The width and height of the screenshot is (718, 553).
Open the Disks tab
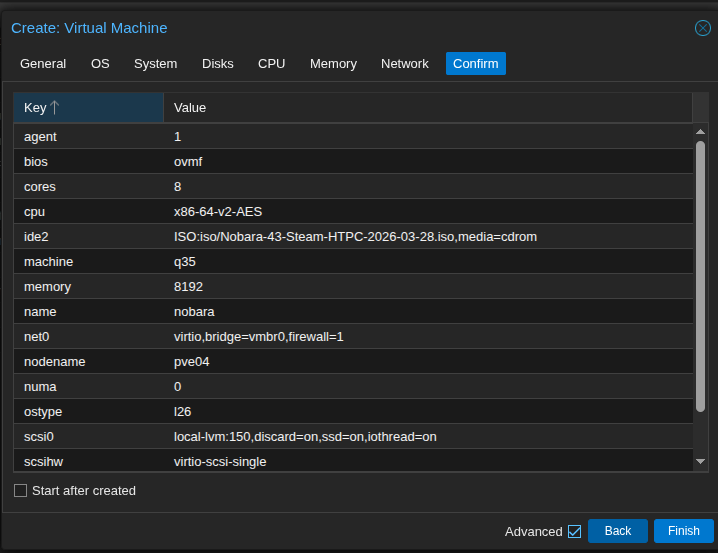[217, 64]
